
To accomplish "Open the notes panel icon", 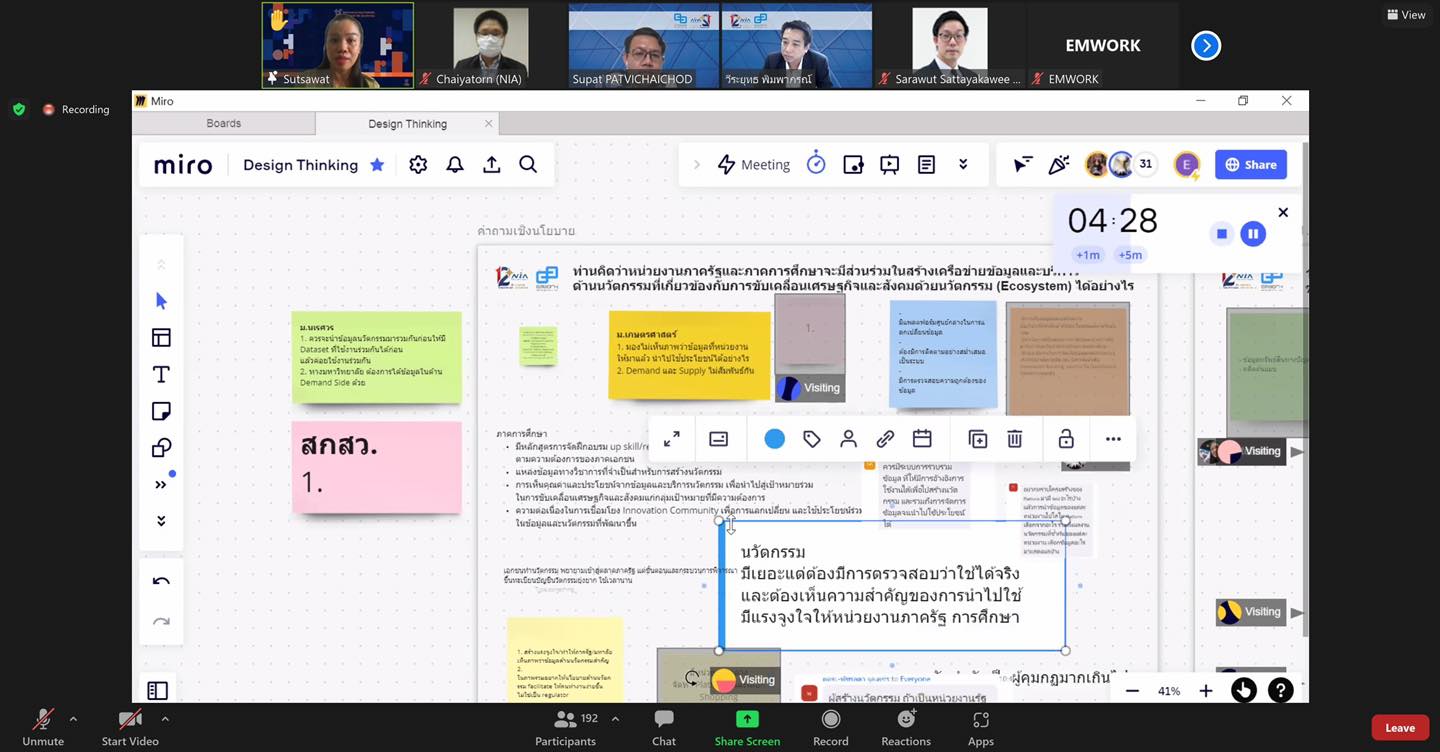I will (927, 165).
